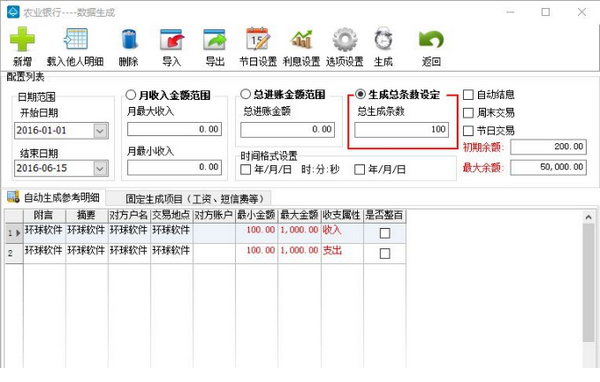
Task: Check the date-only 年/月/日 format checkbox
Action: coord(359,169)
